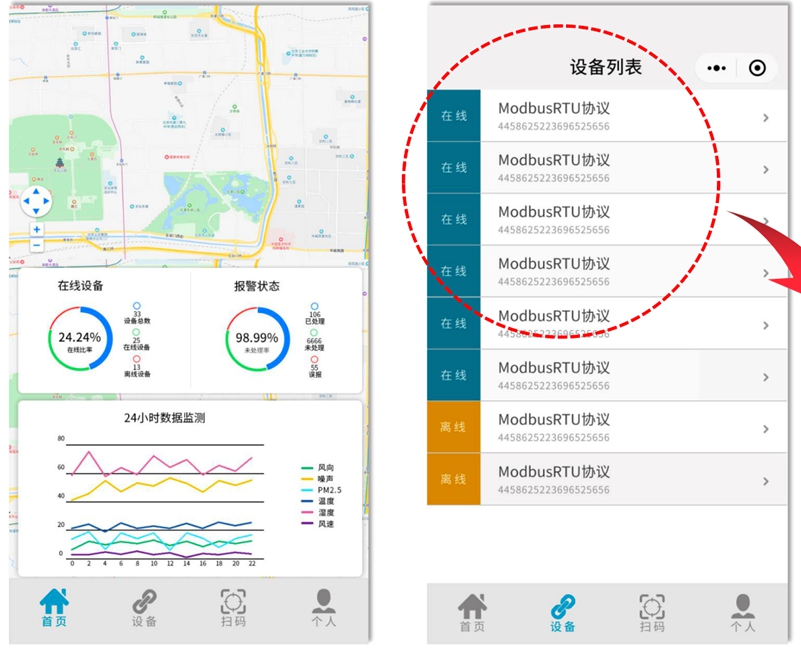This screenshot has width=801, height=648.
Task: Switch to the gray 首页 tab below the device list
Action: (x=472, y=612)
